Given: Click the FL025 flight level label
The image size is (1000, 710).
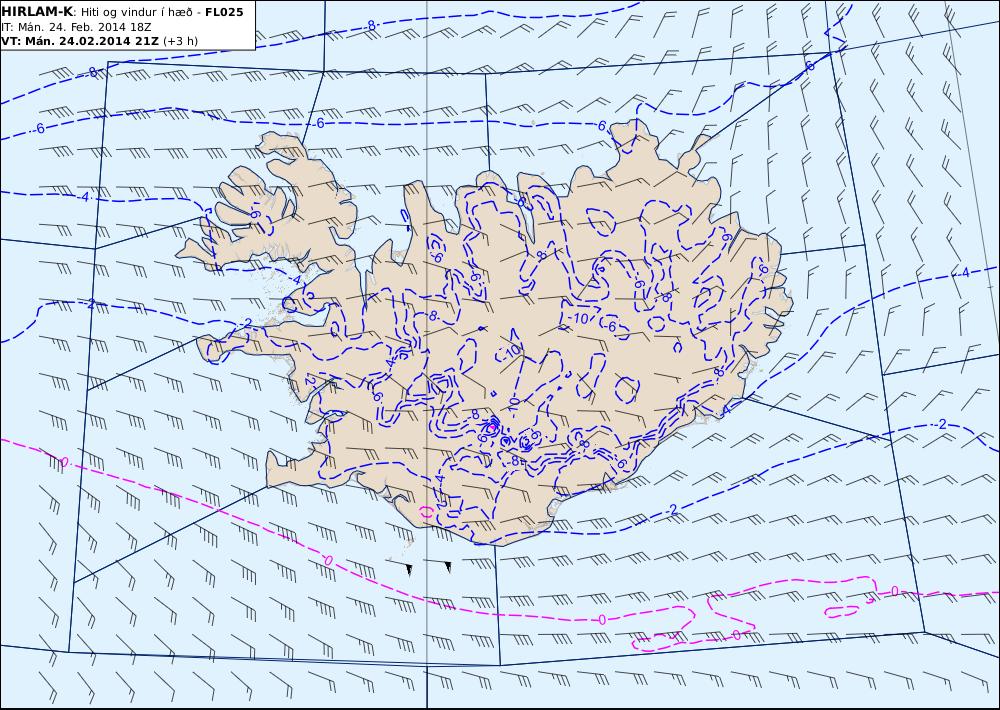Looking at the screenshot, I should 224,12.
